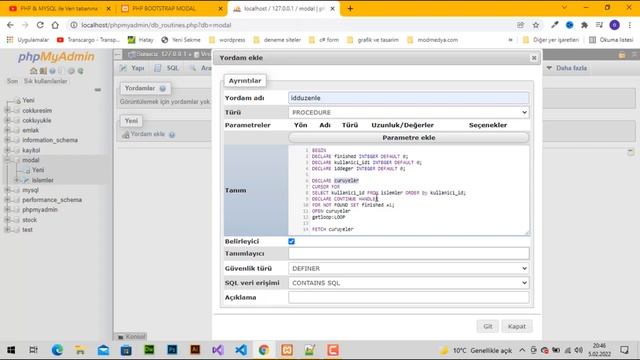Image resolution: width=640 pixels, height=360 pixels.
Task: Focus the Yordam adı input field
Action: (409, 98)
